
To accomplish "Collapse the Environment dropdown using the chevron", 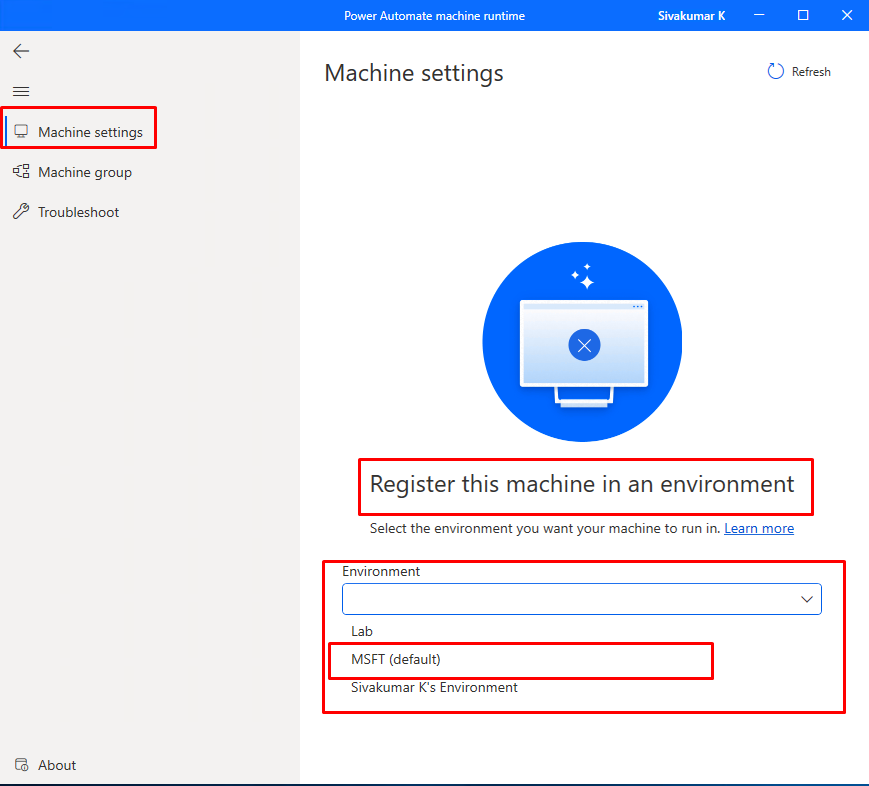I will 806,599.
